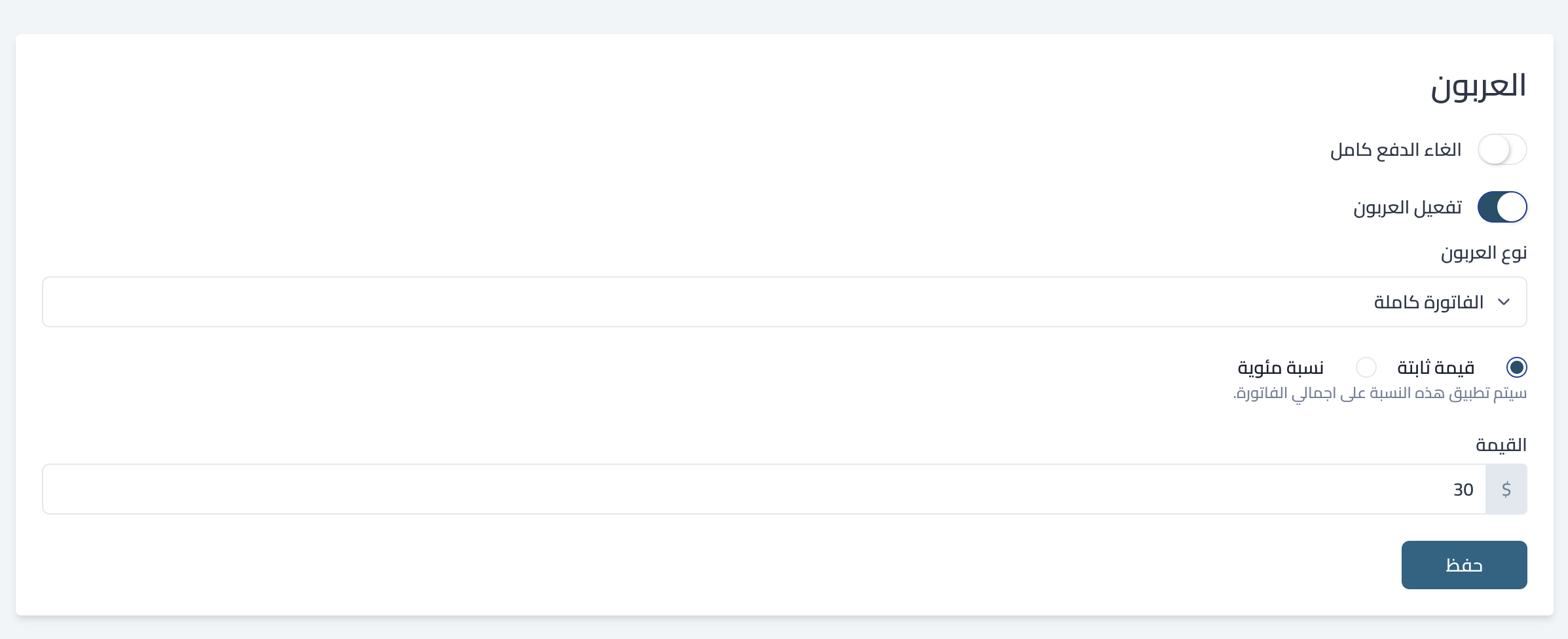Viewport: 1568px width, 639px height.
Task: Click the العربون section heading
Action: click(x=1478, y=86)
